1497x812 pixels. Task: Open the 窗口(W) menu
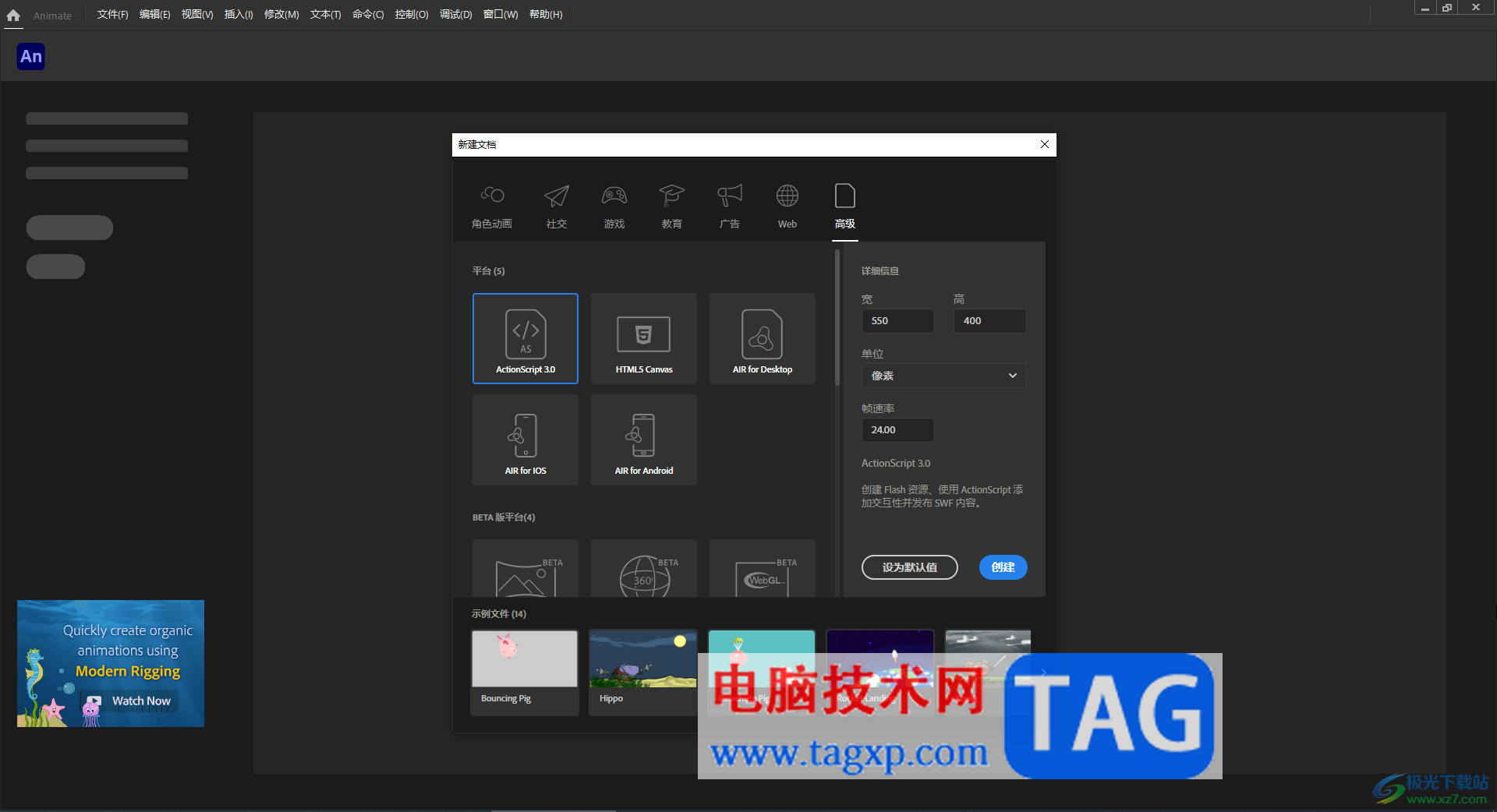pyautogui.click(x=501, y=15)
